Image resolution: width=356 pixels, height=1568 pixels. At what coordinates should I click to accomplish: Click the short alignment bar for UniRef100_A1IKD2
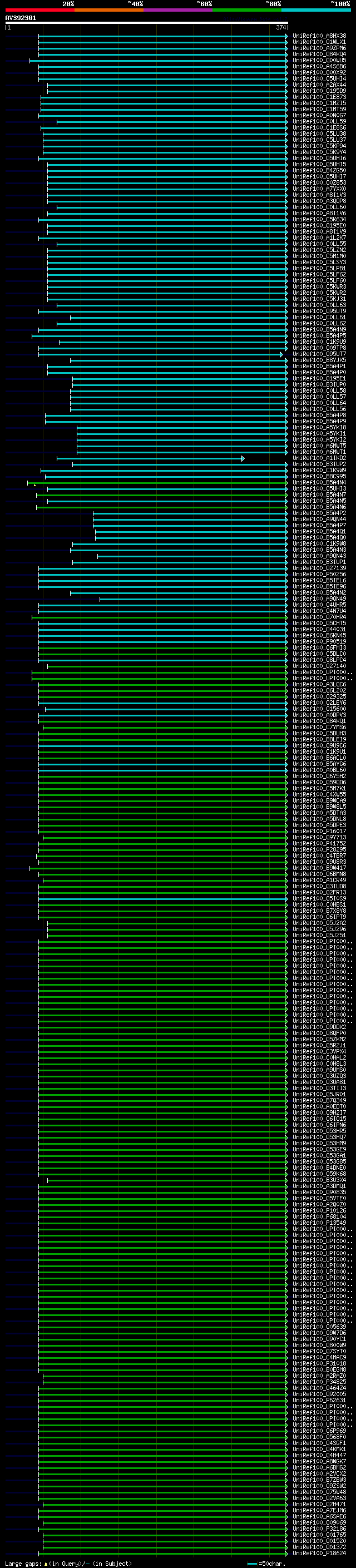point(150,458)
